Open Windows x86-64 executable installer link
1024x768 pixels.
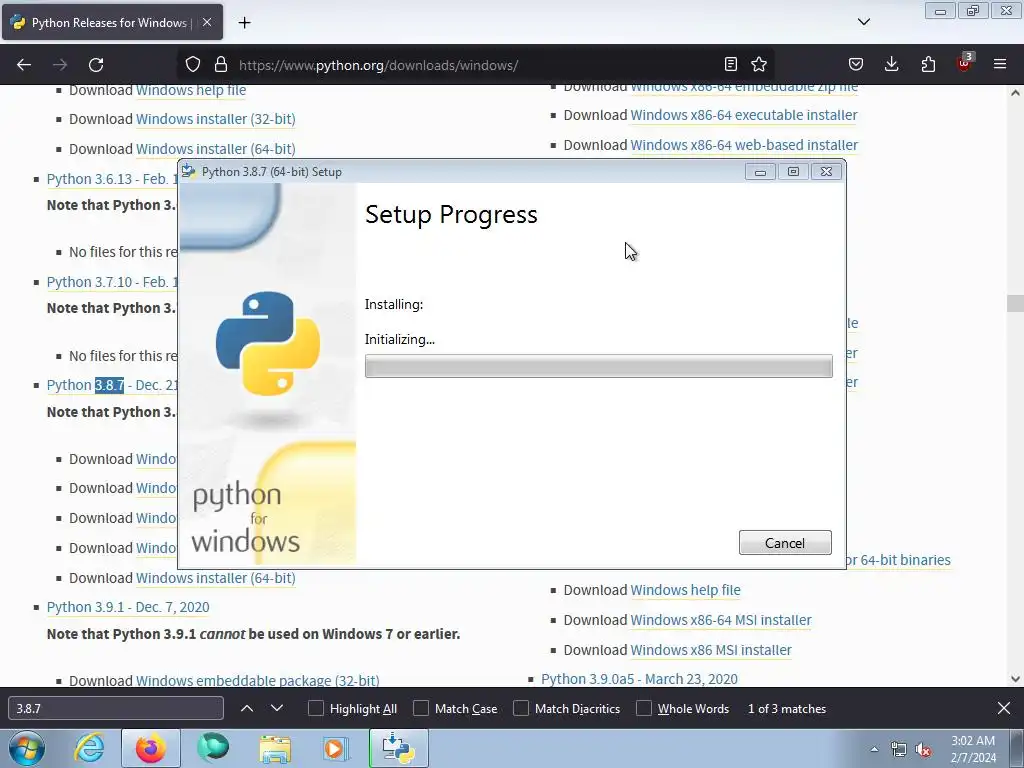pos(744,115)
